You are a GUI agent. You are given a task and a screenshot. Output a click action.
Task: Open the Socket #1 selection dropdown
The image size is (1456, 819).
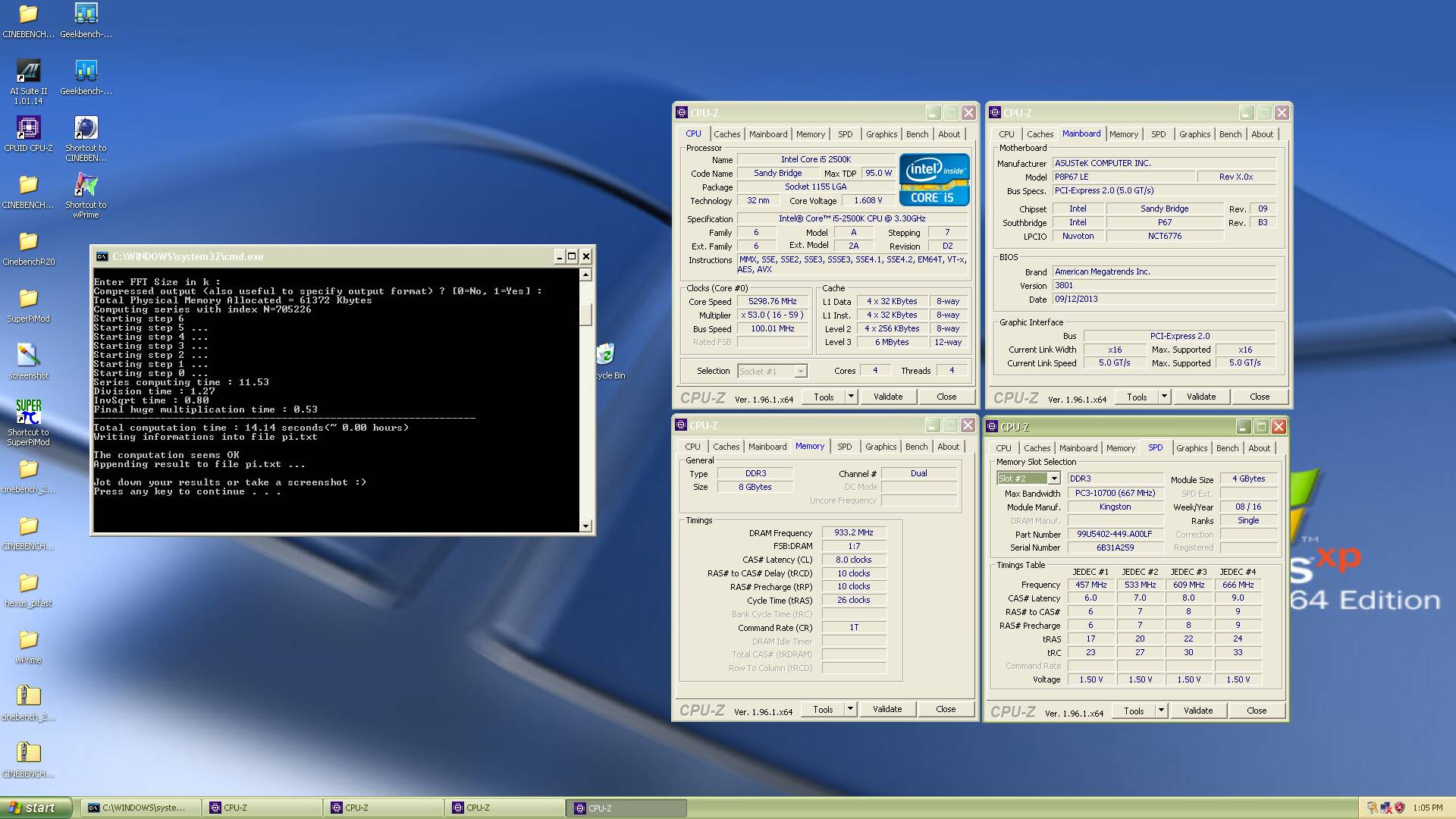801,371
